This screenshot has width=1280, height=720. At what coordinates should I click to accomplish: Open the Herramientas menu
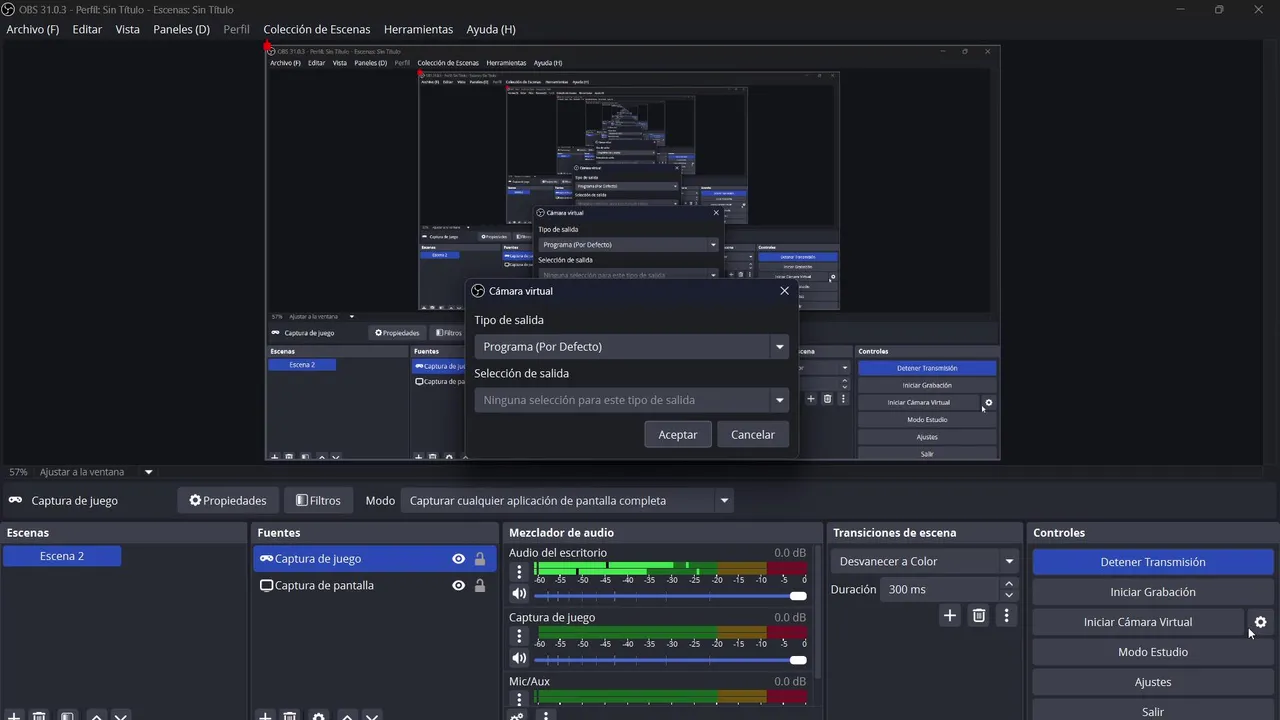418,29
